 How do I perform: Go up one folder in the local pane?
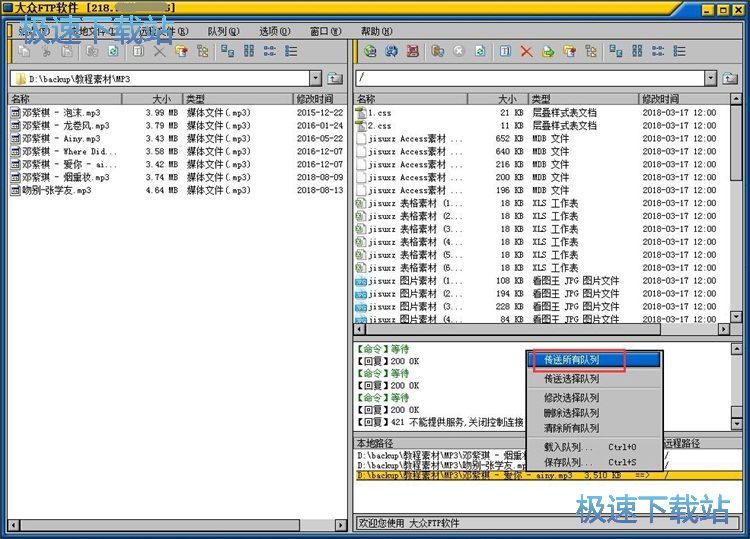[x=335, y=78]
